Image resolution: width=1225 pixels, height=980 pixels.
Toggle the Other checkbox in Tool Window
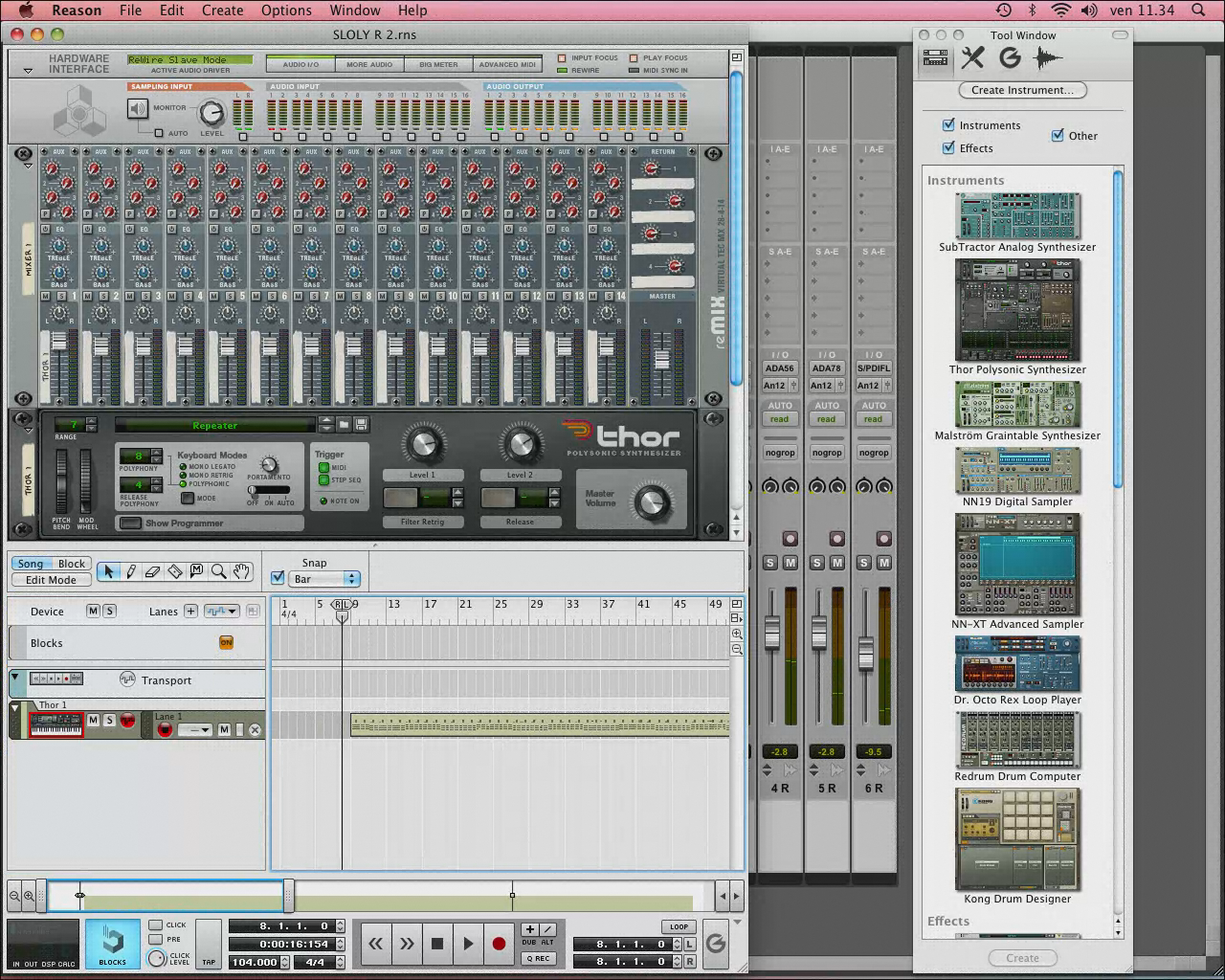[x=1058, y=135]
